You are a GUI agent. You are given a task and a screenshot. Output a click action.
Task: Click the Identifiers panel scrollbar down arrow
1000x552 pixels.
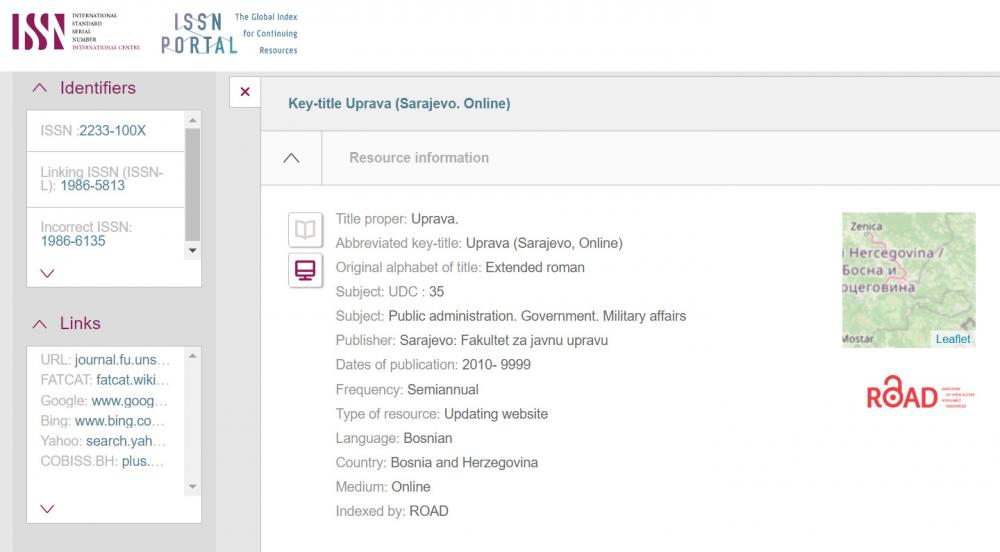click(x=193, y=250)
